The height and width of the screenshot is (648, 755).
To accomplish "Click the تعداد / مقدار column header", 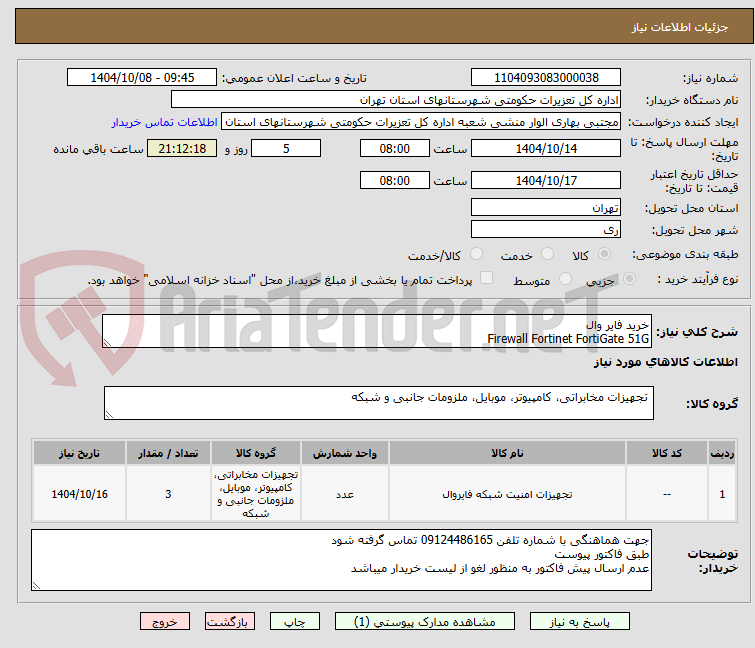I will (168, 453).
